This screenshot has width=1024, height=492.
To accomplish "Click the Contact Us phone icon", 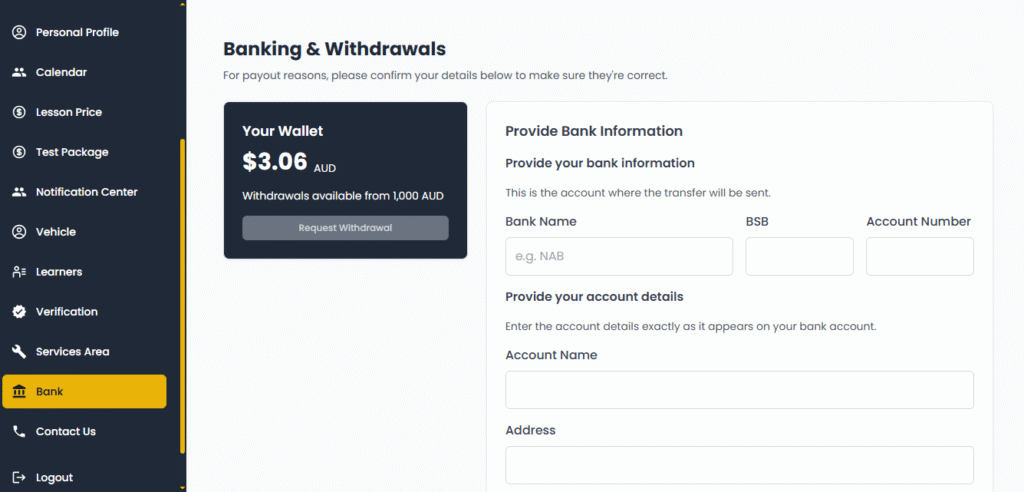I will [x=18, y=432].
